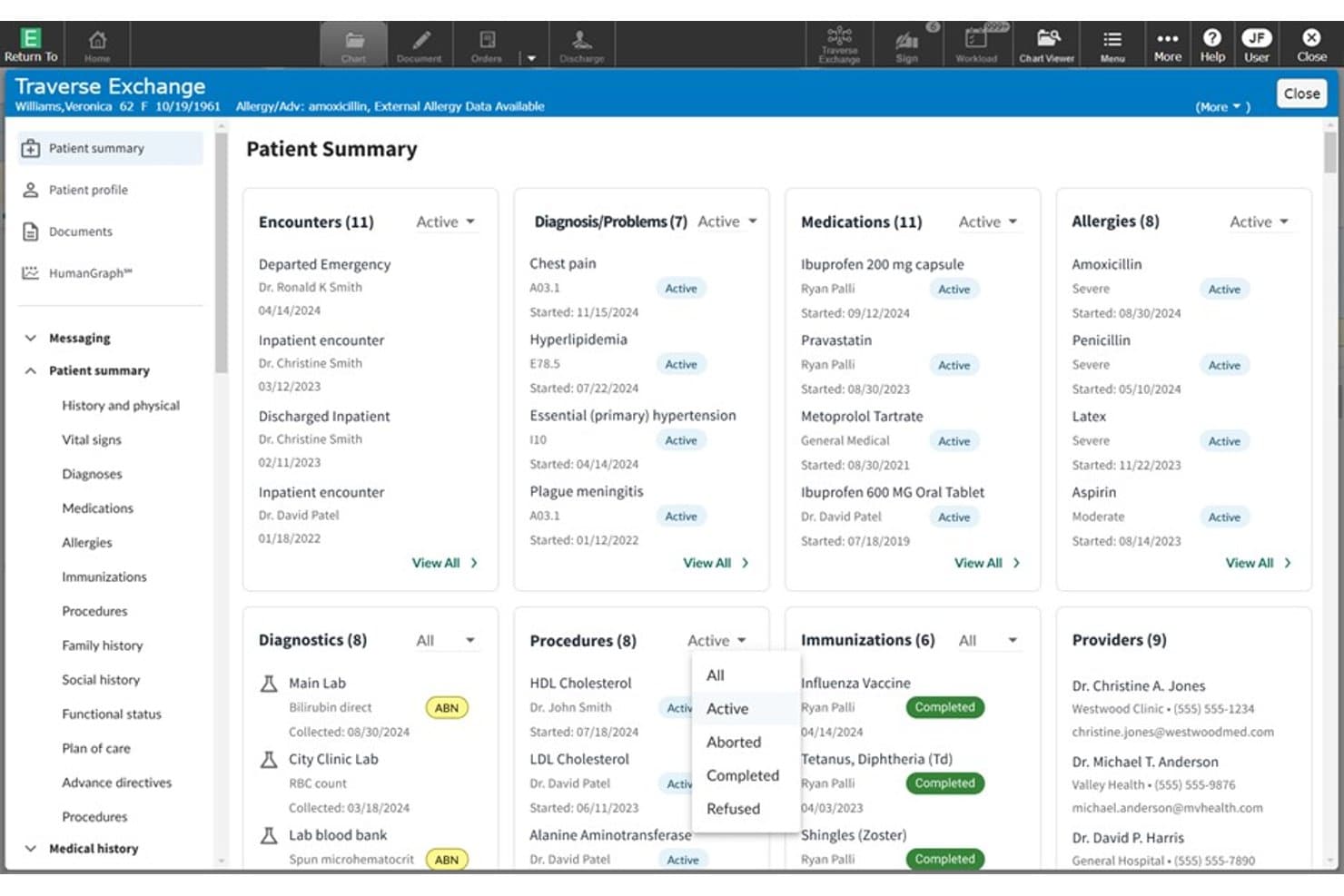The width and height of the screenshot is (1344, 896).
Task: Open Diagnosis/Problems Active filter dropdown
Action: click(727, 222)
